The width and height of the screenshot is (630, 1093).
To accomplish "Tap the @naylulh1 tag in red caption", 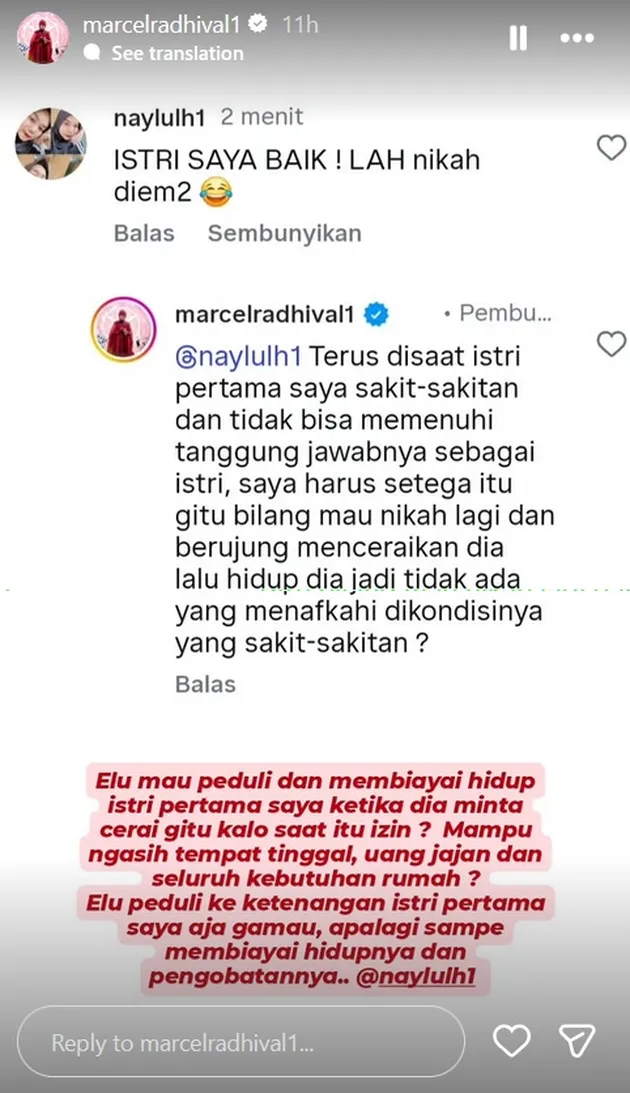I will [x=416, y=976].
